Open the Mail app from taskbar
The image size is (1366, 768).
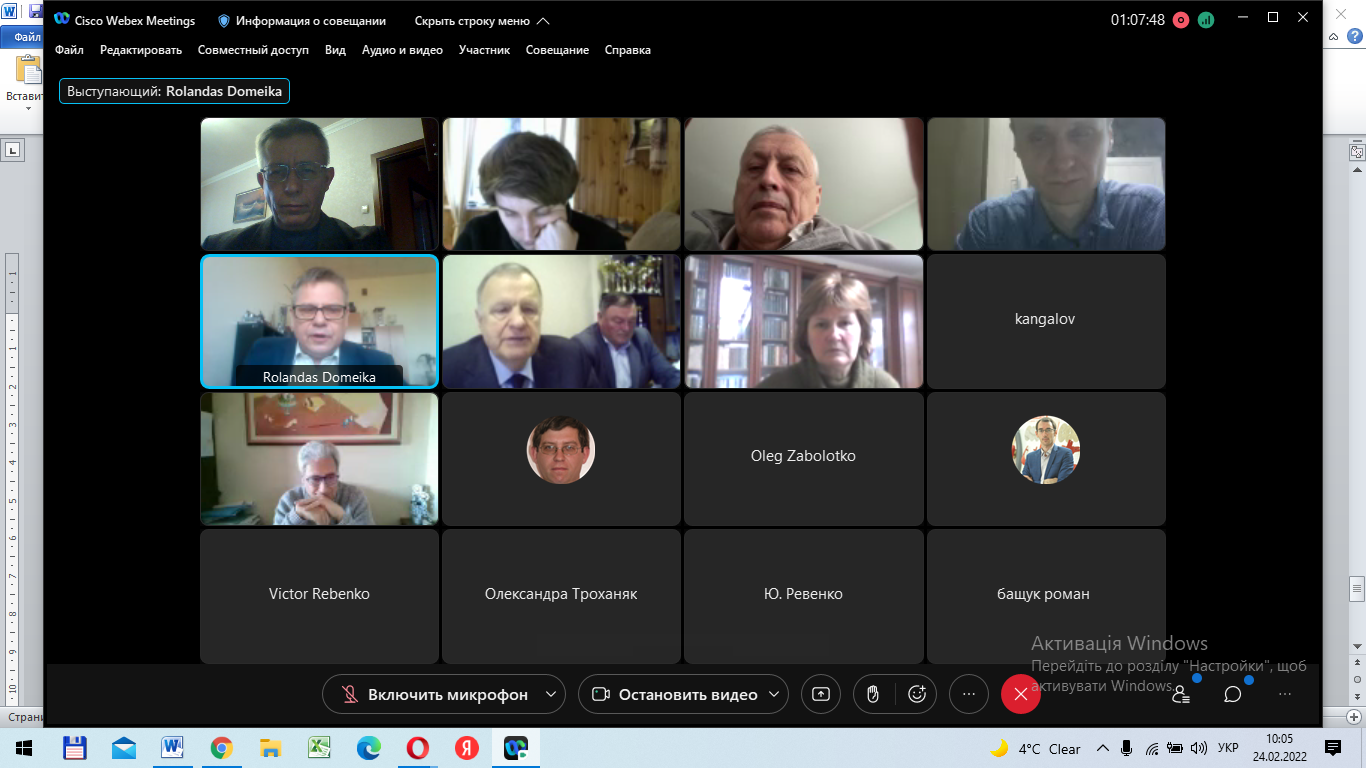click(x=124, y=748)
